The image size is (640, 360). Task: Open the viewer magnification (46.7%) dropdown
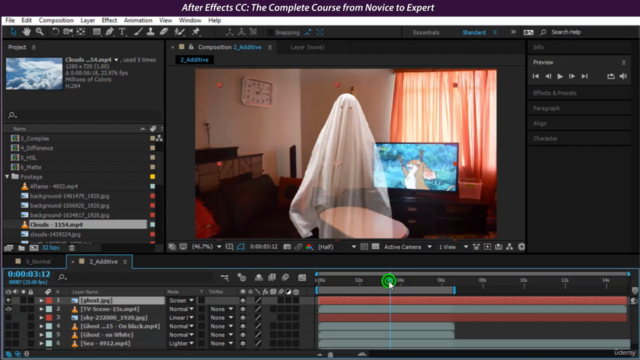click(x=207, y=247)
